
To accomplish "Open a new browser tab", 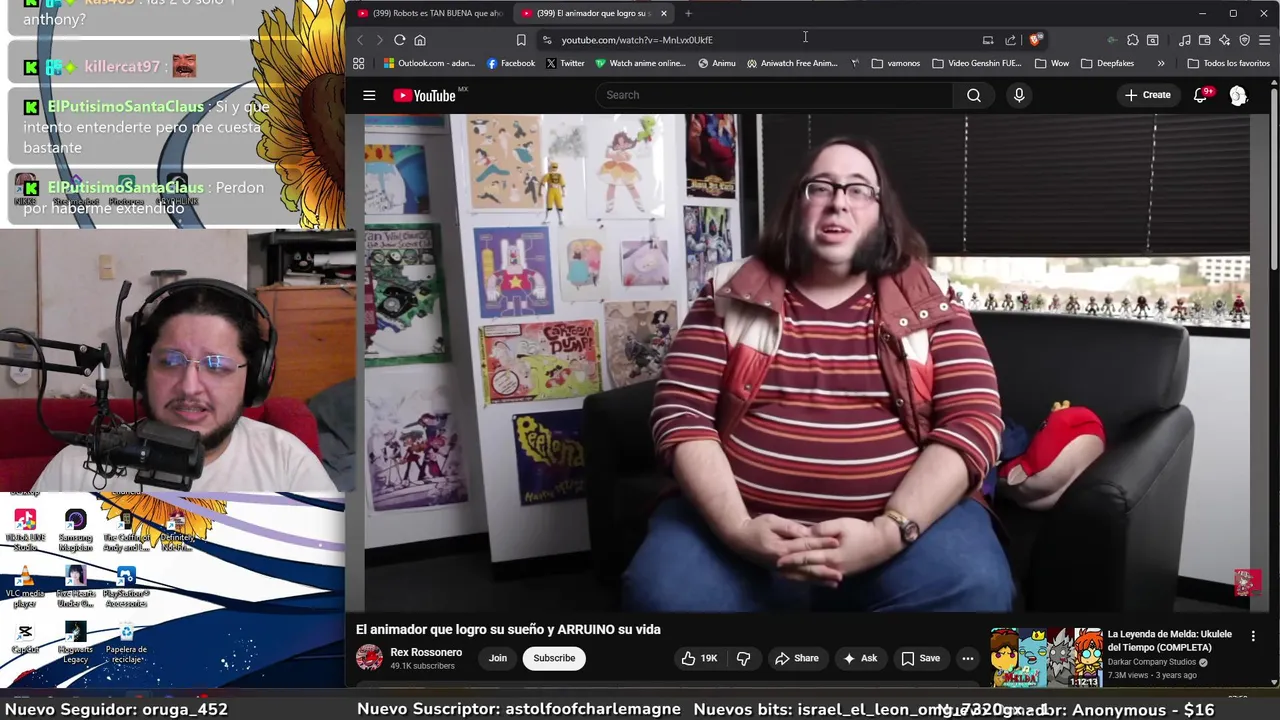I will click(689, 13).
